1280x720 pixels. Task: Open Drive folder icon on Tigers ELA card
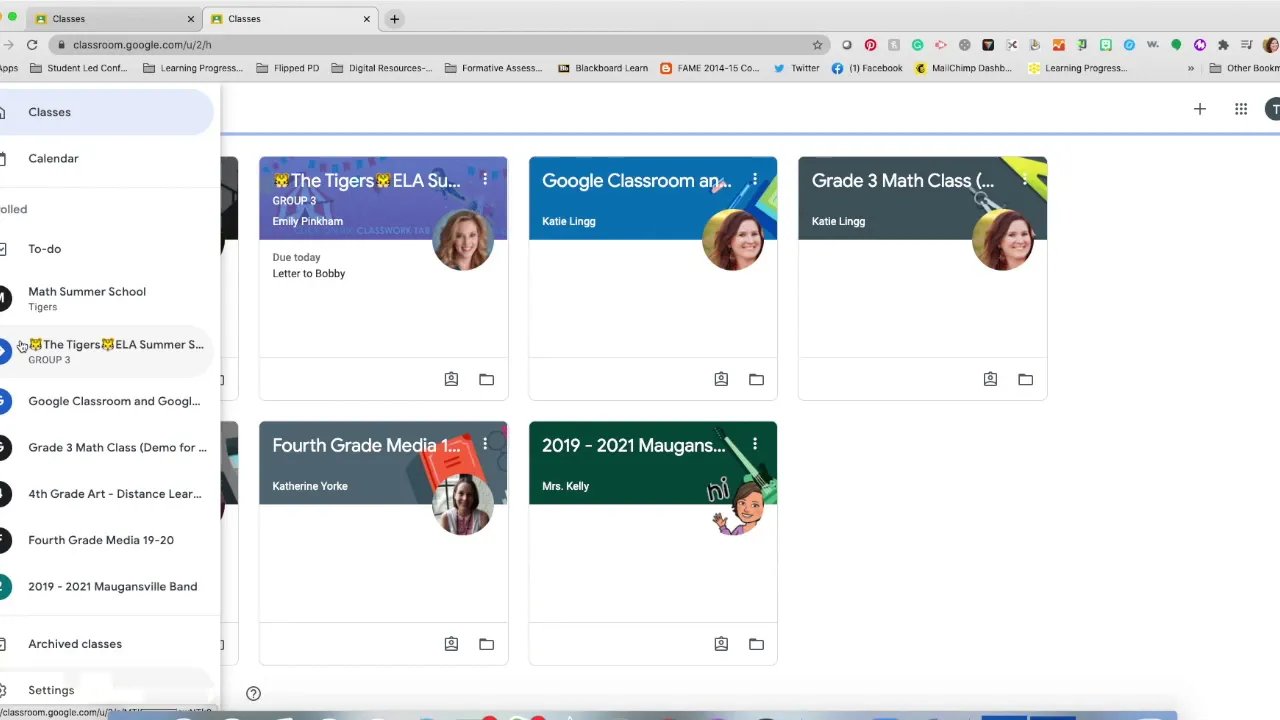(486, 379)
